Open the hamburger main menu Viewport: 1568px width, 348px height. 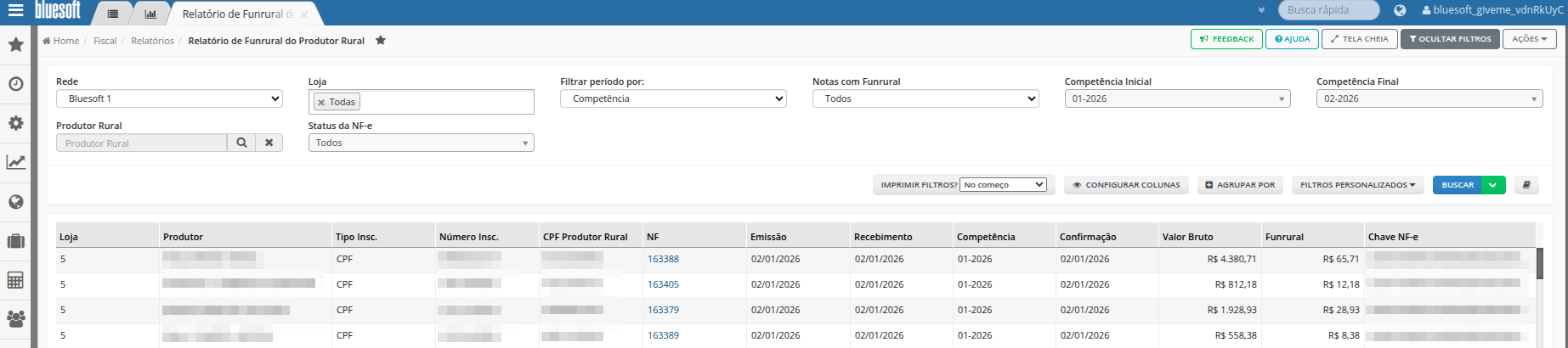15,10
